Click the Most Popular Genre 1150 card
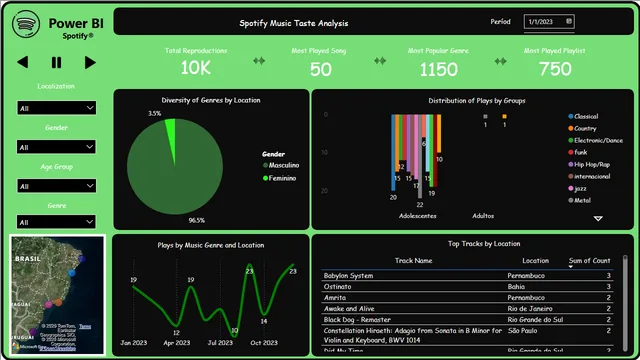The image size is (640, 360). coord(438,62)
